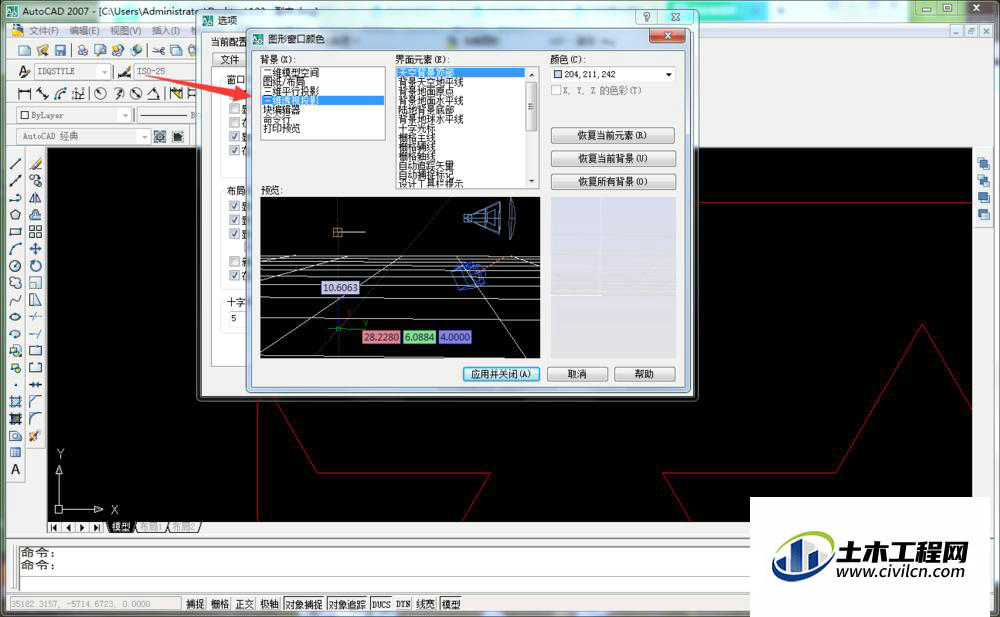1000x617 pixels.
Task: Select the Polygon draw tool
Action: coord(16,214)
